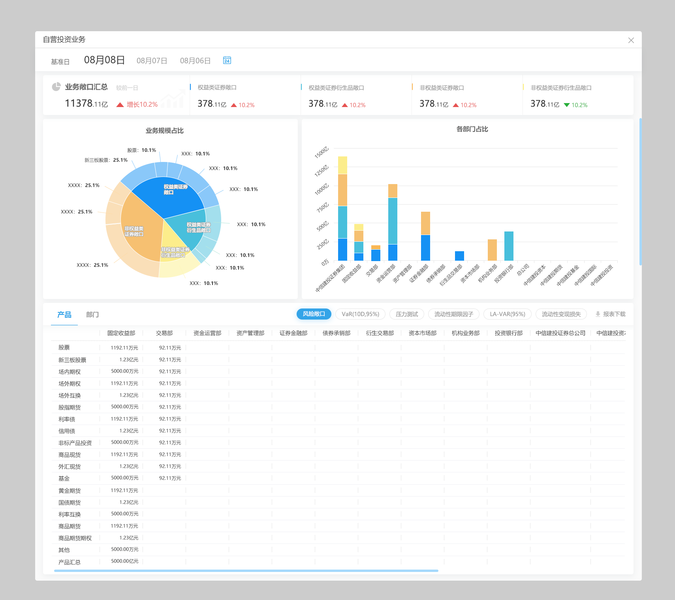Click the 外汇现货 row label
The image size is (675, 600).
tap(69, 466)
